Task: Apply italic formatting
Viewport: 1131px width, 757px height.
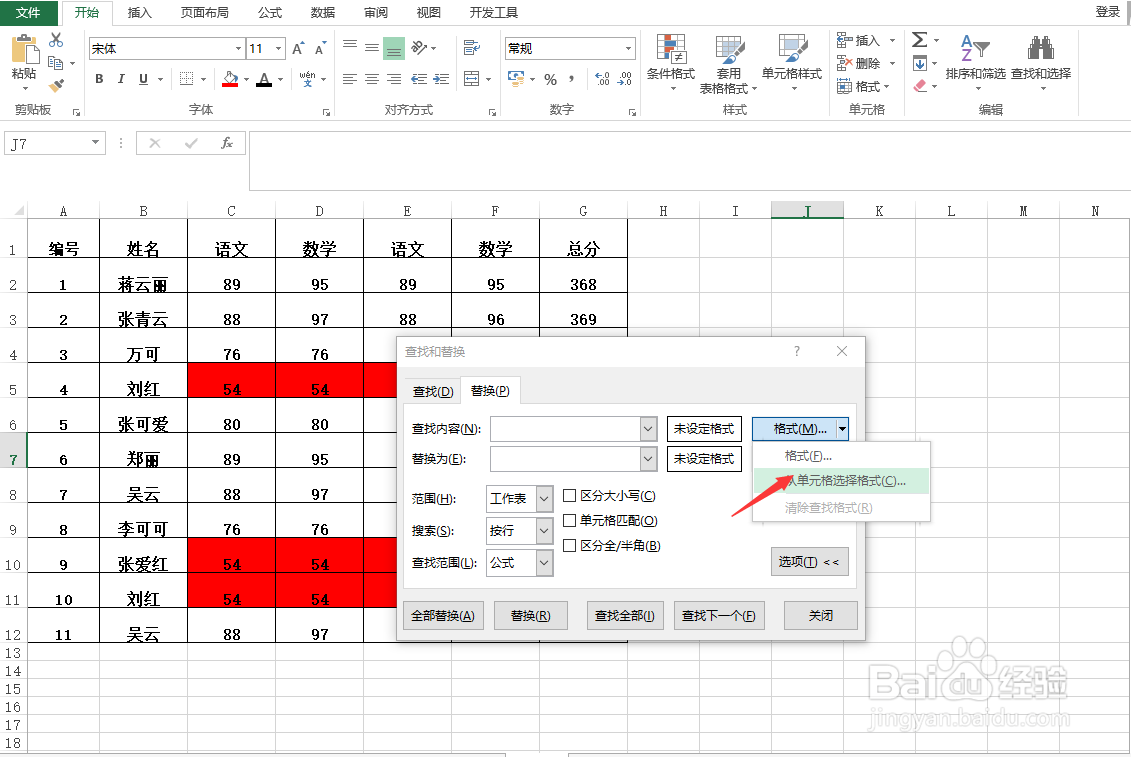Action: (121, 79)
